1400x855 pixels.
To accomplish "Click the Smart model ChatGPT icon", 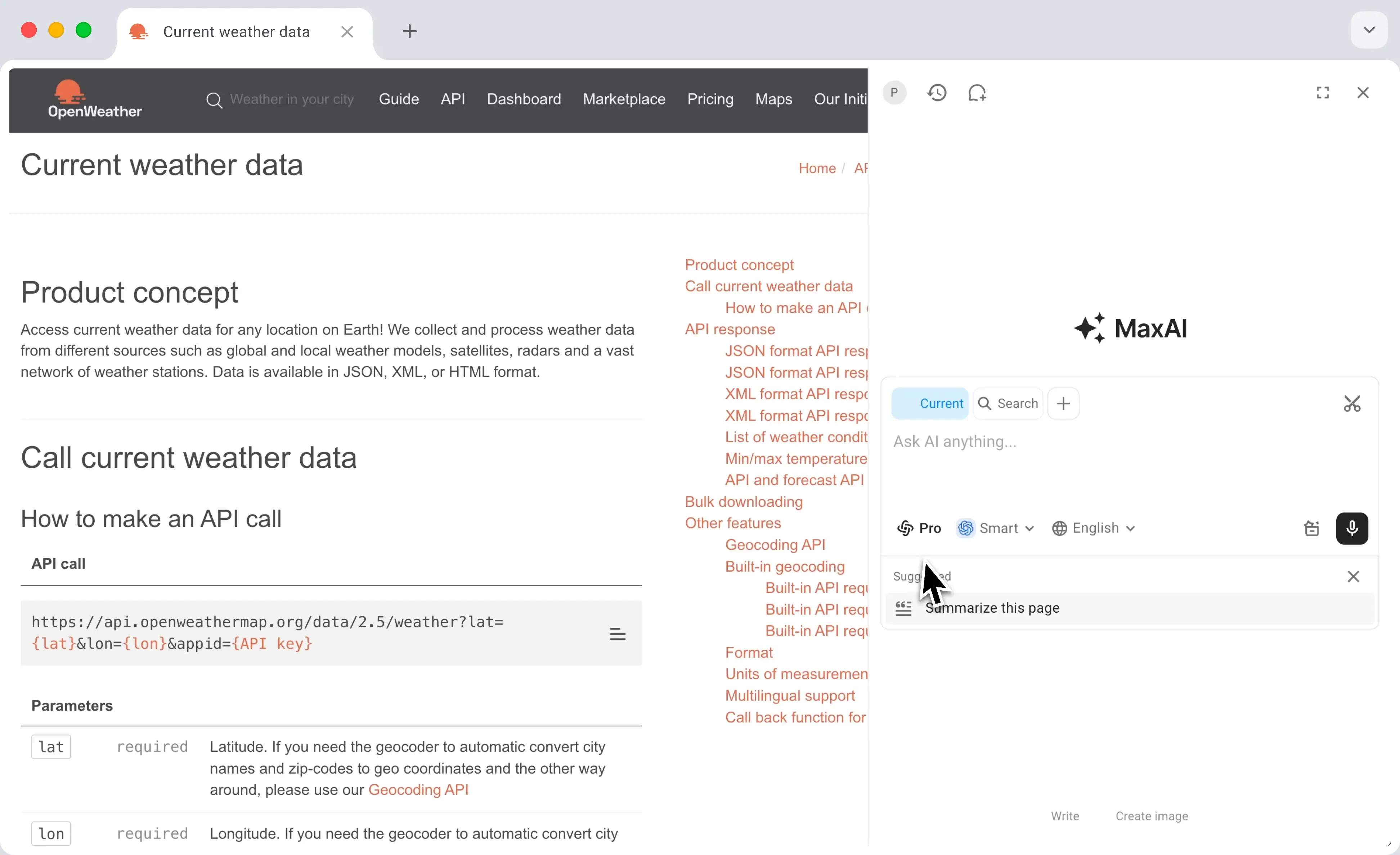I will [965, 528].
